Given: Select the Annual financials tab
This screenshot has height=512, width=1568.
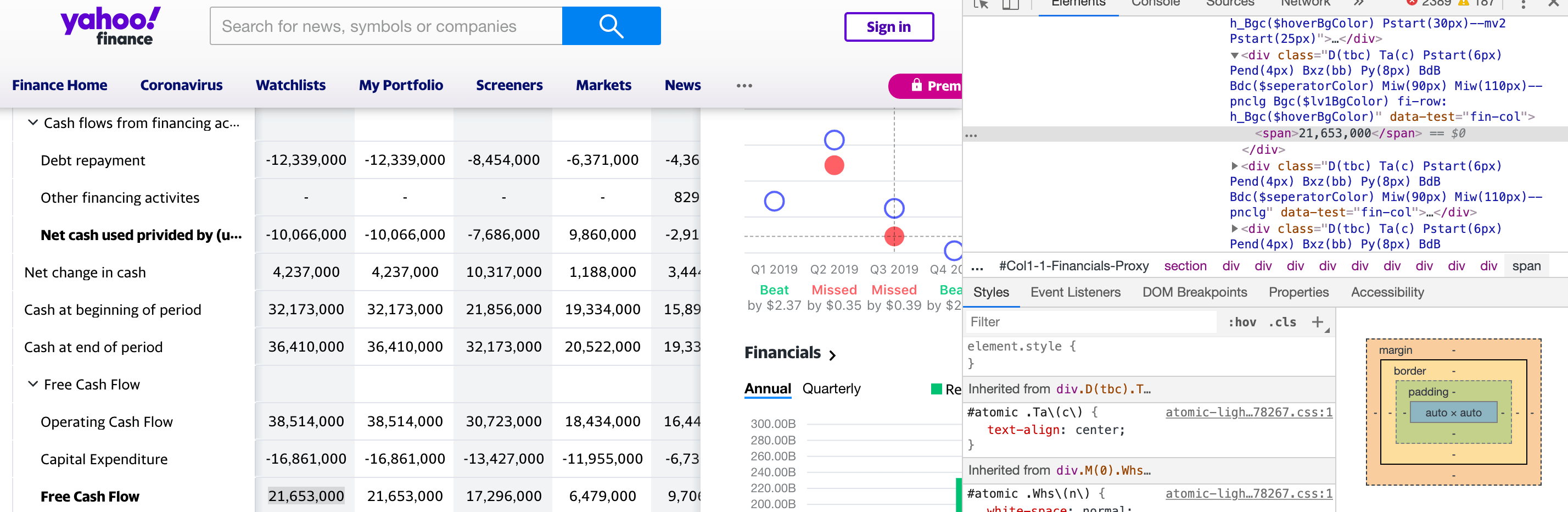Looking at the screenshot, I should click(768, 389).
